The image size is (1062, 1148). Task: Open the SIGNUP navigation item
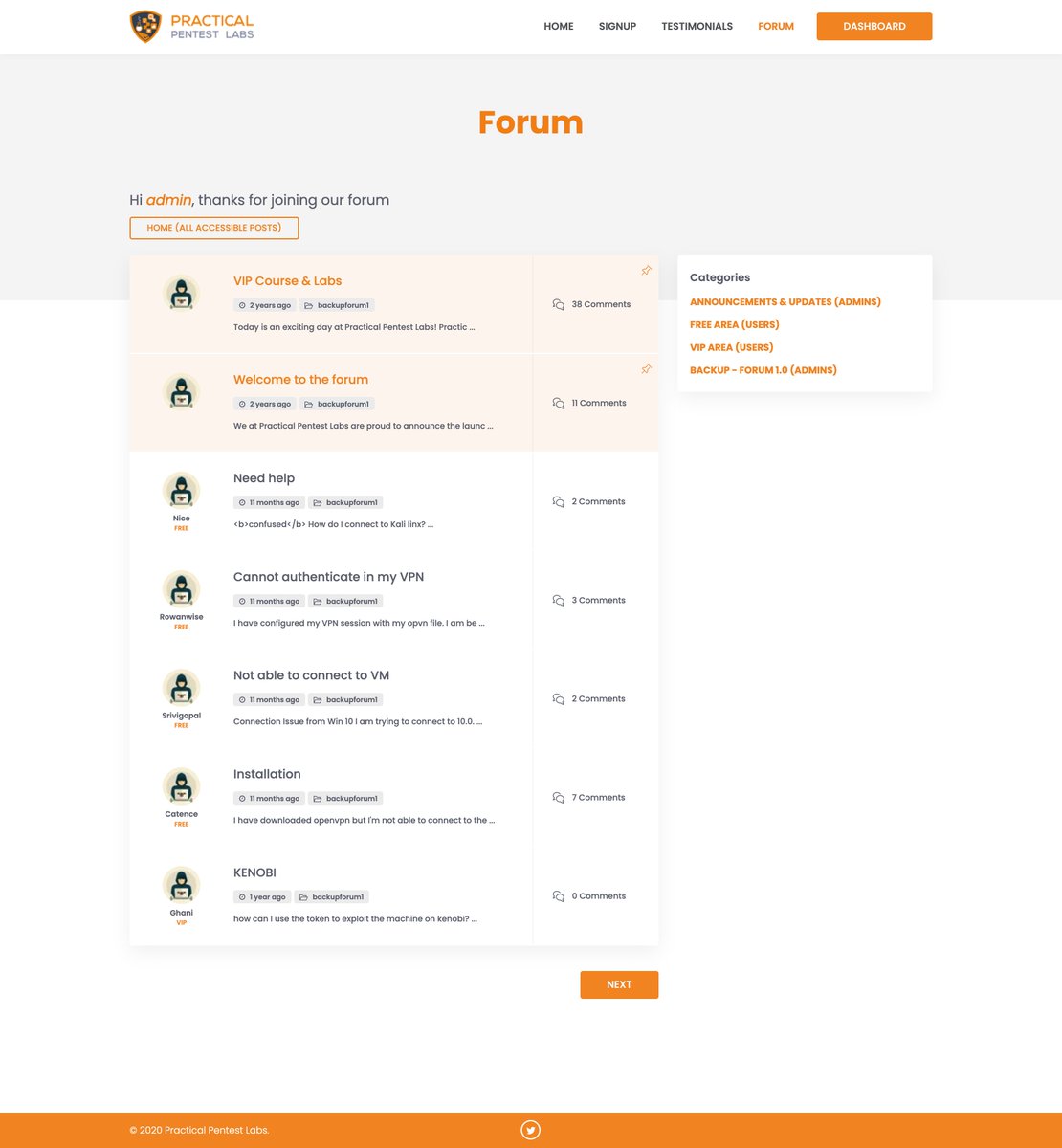click(x=617, y=27)
